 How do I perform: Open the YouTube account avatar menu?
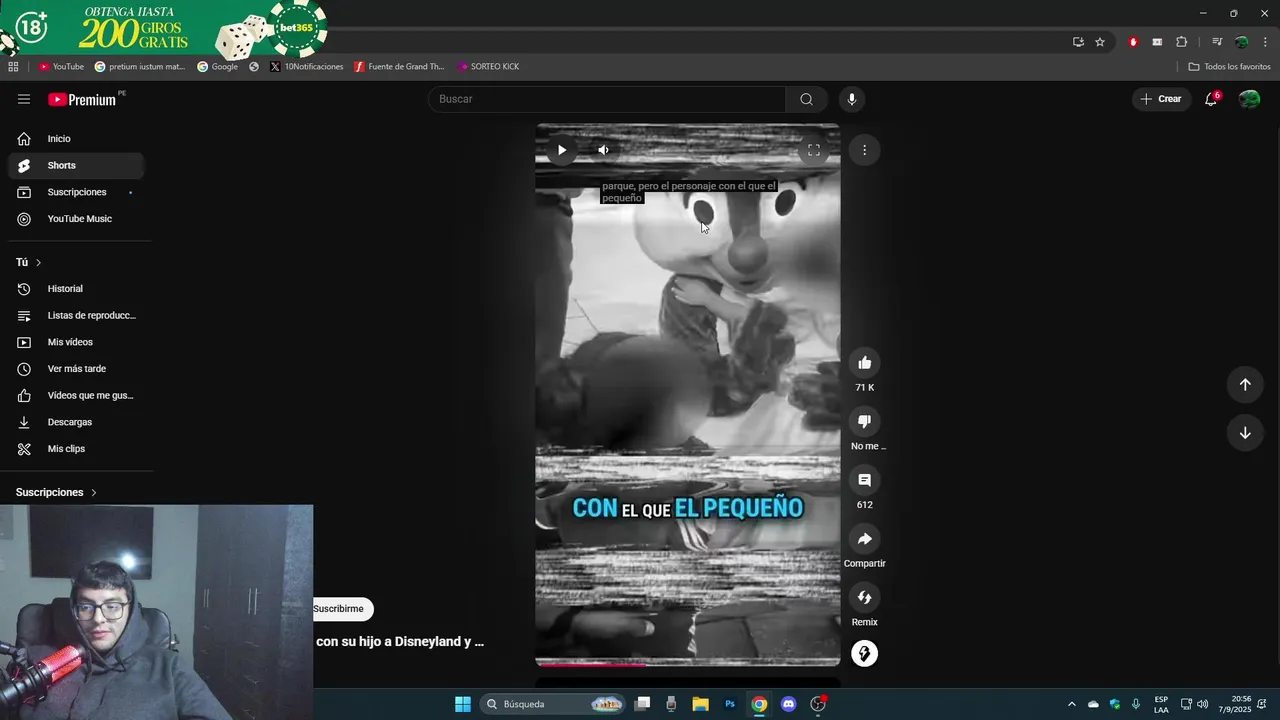(x=1249, y=99)
